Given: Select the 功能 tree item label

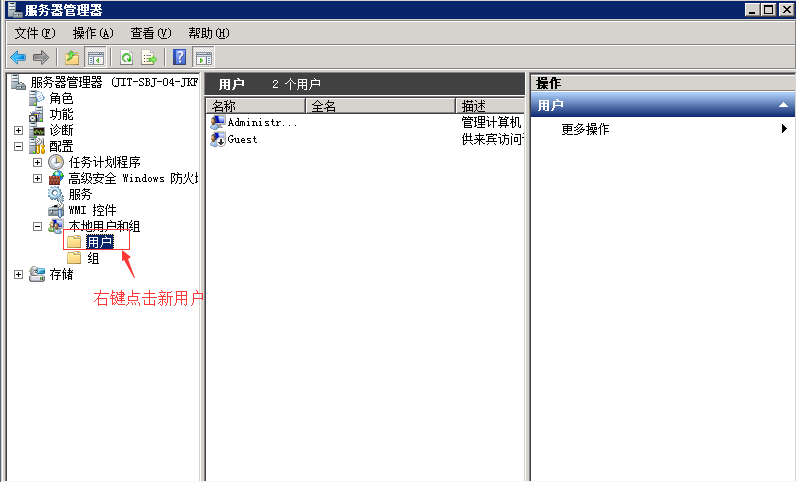Looking at the screenshot, I should [x=61, y=114].
